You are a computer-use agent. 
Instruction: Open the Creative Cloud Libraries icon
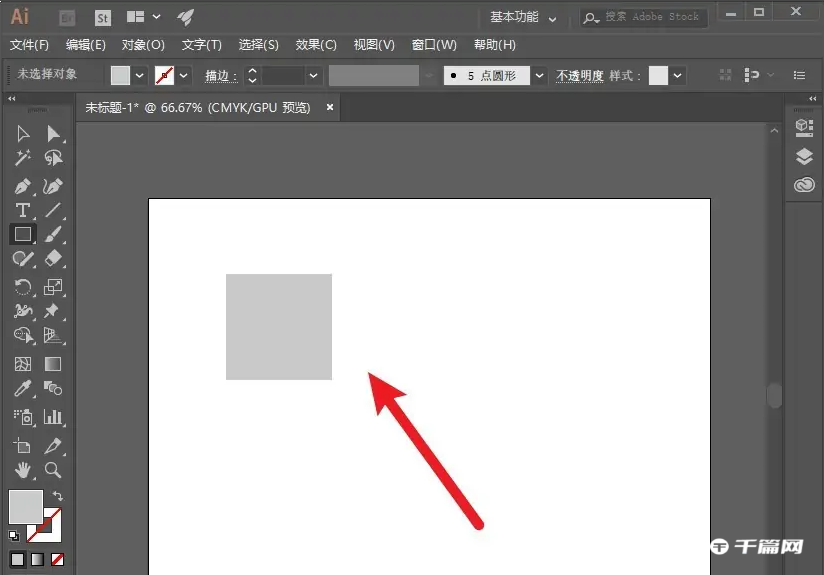tap(804, 184)
